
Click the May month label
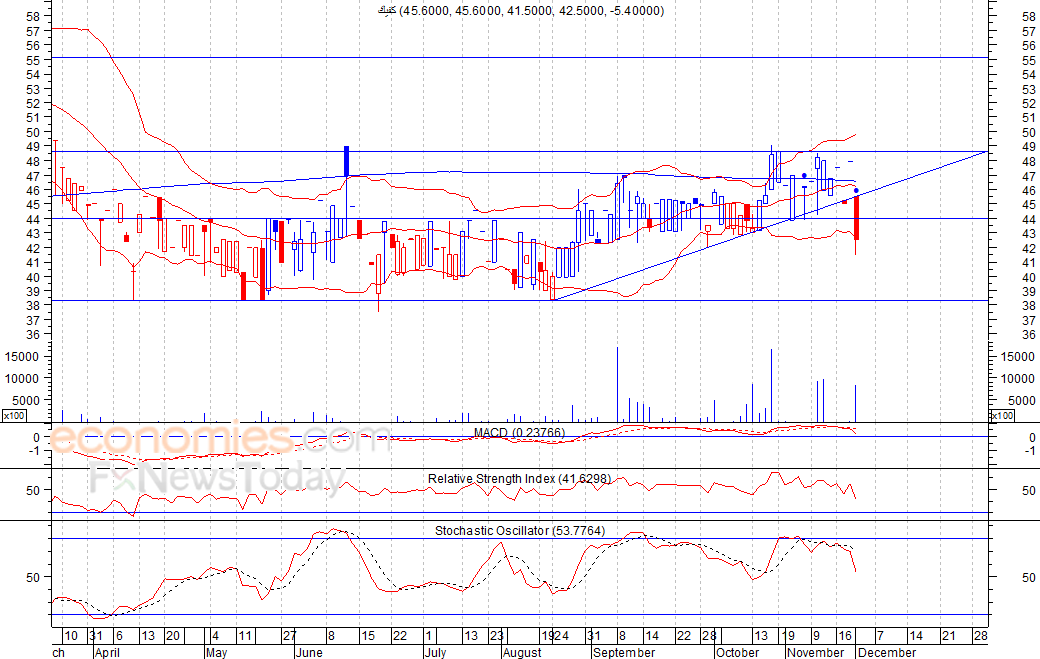(216, 652)
